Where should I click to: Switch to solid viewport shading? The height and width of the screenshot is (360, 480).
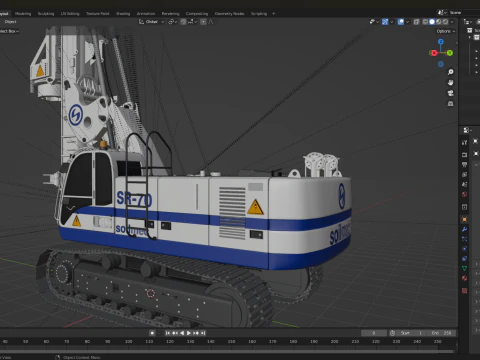tap(432, 22)
